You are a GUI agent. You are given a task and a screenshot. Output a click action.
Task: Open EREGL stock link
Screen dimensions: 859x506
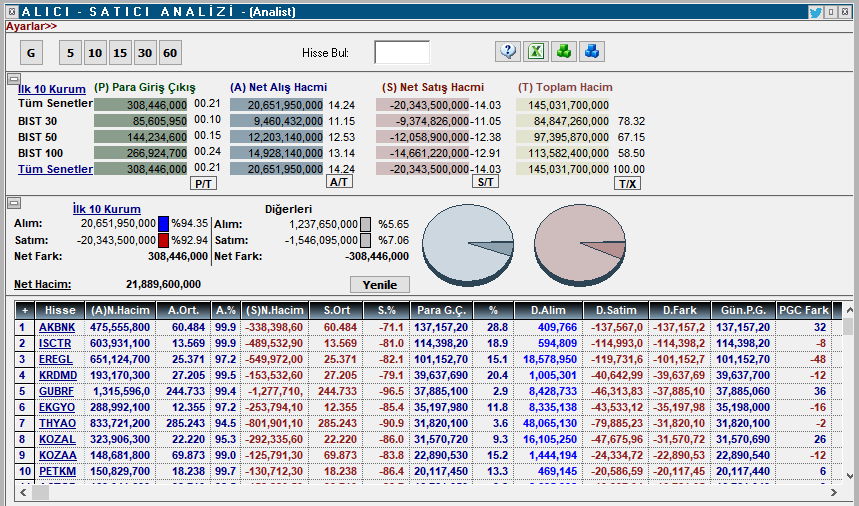pyautogui.click(x=56, y=359)
